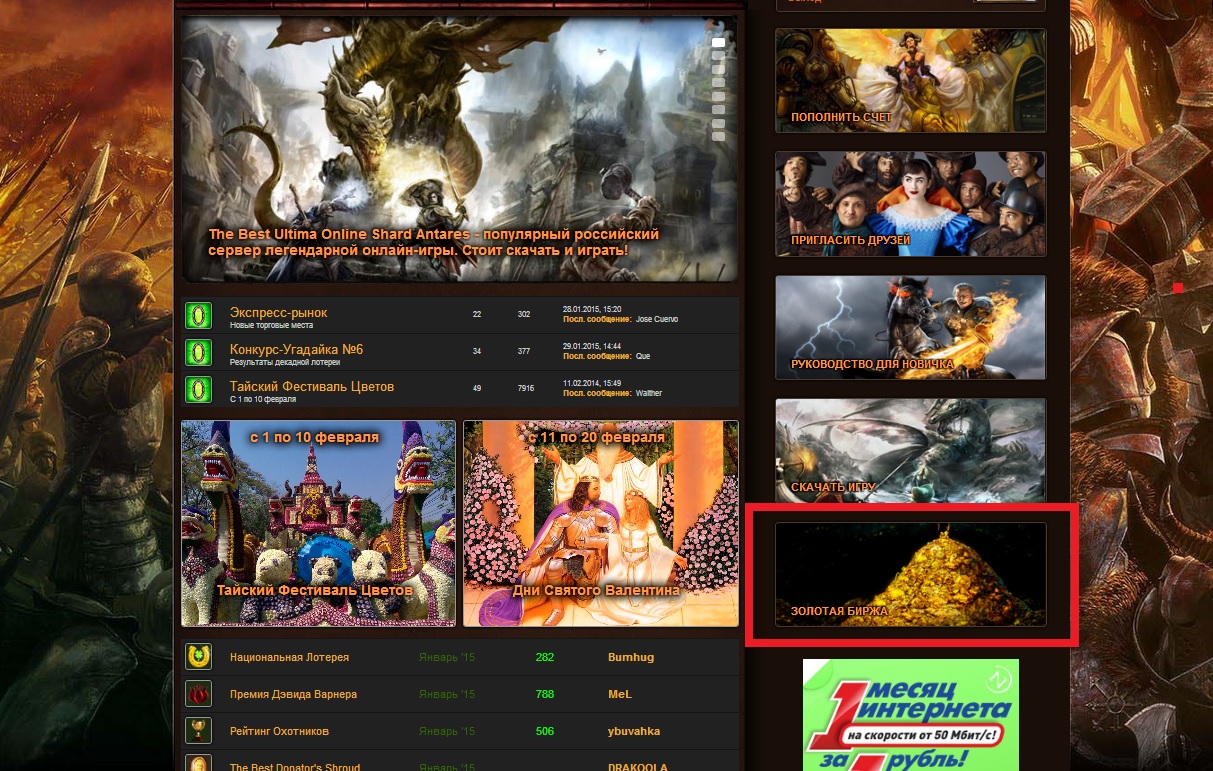Click the dragon hero slider image
Screen dimensions: 1213x771
pyautogui.click(x=459, y=148)
